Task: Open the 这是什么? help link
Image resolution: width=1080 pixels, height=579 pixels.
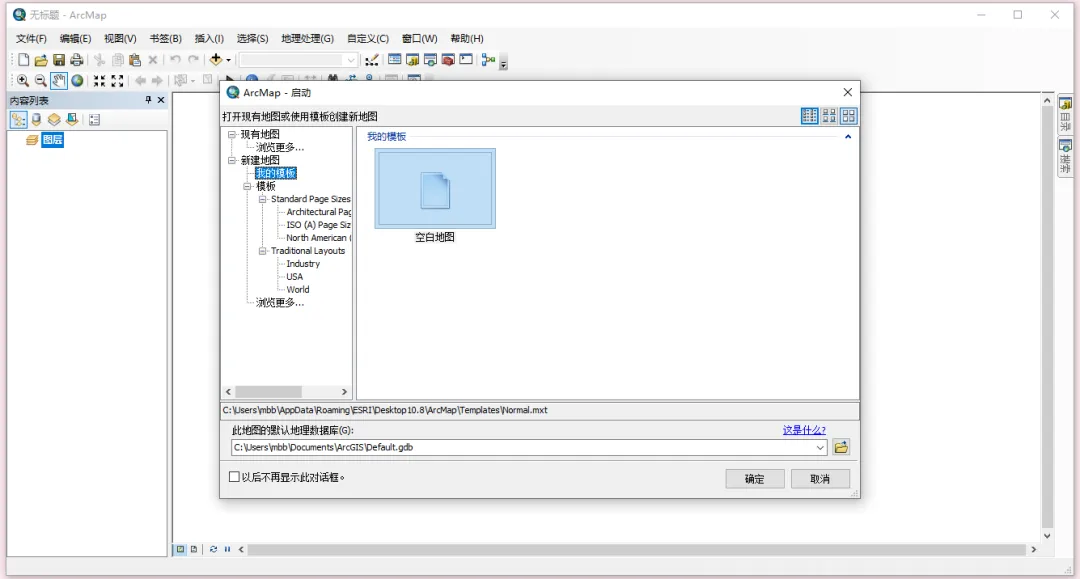Action: click(804, 430)
